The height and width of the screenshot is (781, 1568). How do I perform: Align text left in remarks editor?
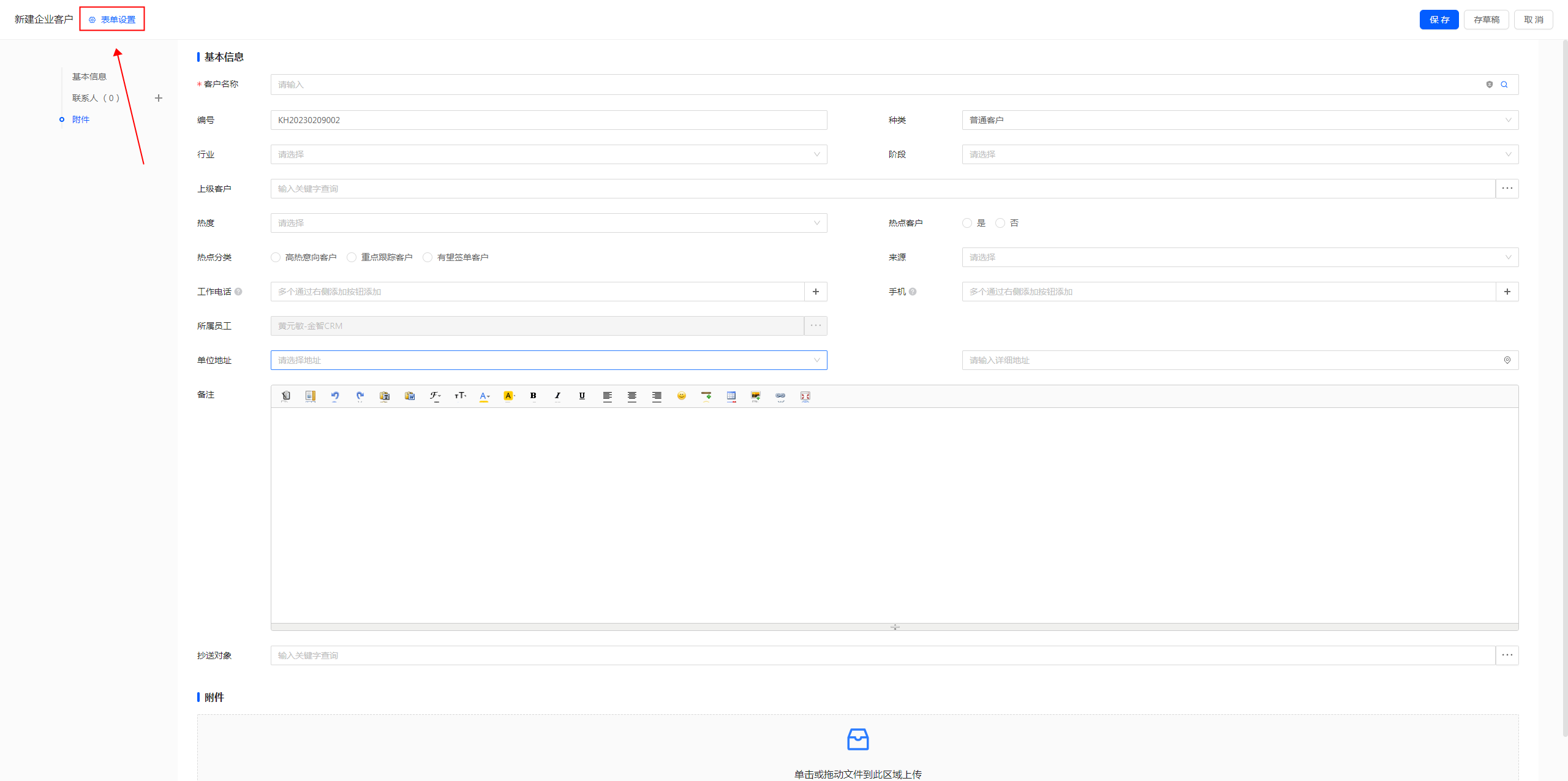pos(607,396)
